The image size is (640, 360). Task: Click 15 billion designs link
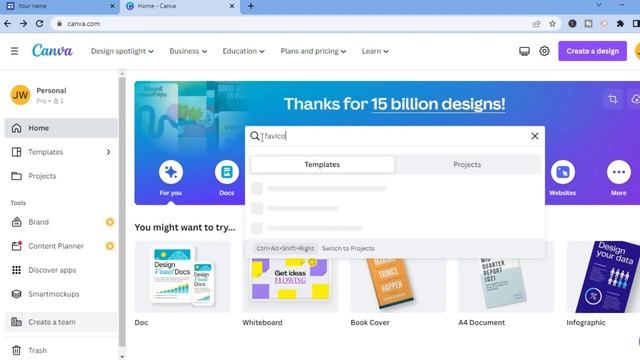pos(438,104)
